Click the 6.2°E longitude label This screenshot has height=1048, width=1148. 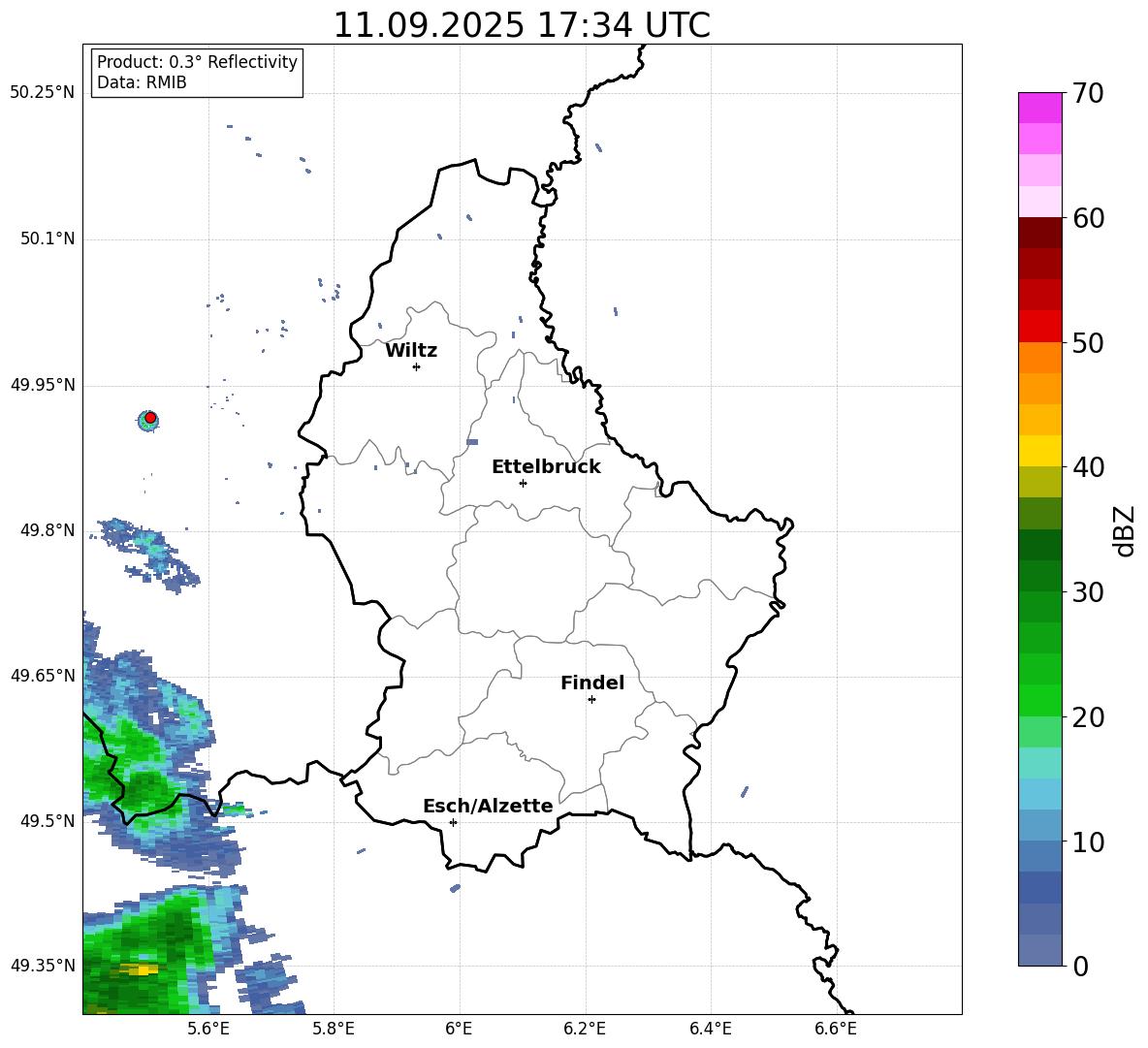coord(585,1029)
